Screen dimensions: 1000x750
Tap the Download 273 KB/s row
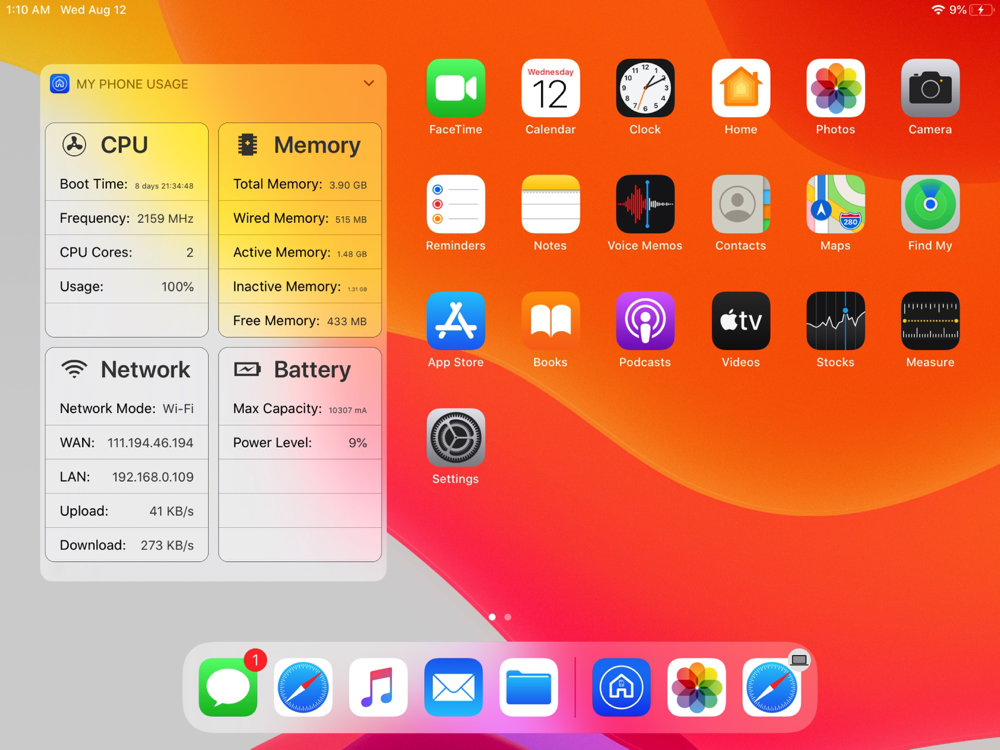[127, 545]
